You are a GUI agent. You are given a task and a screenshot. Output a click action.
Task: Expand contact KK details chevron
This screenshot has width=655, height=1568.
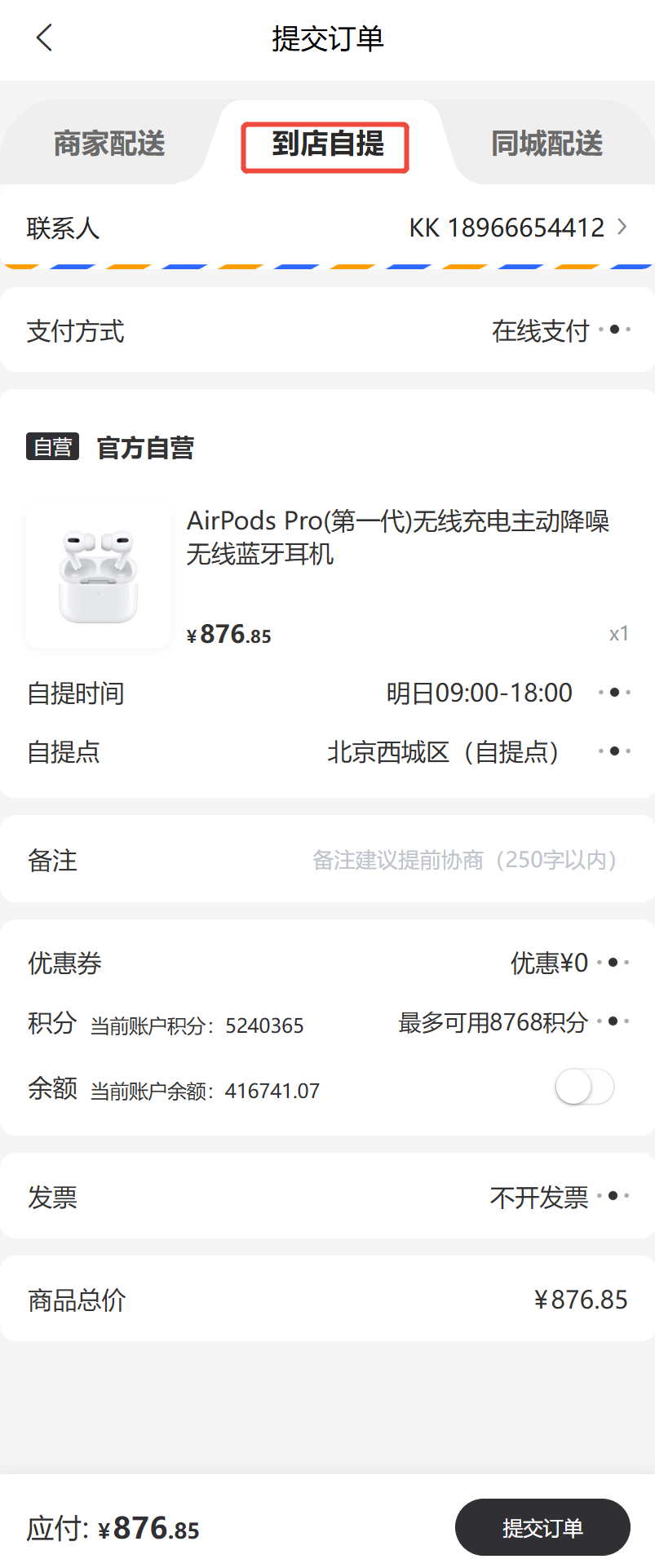click(622, 227)
